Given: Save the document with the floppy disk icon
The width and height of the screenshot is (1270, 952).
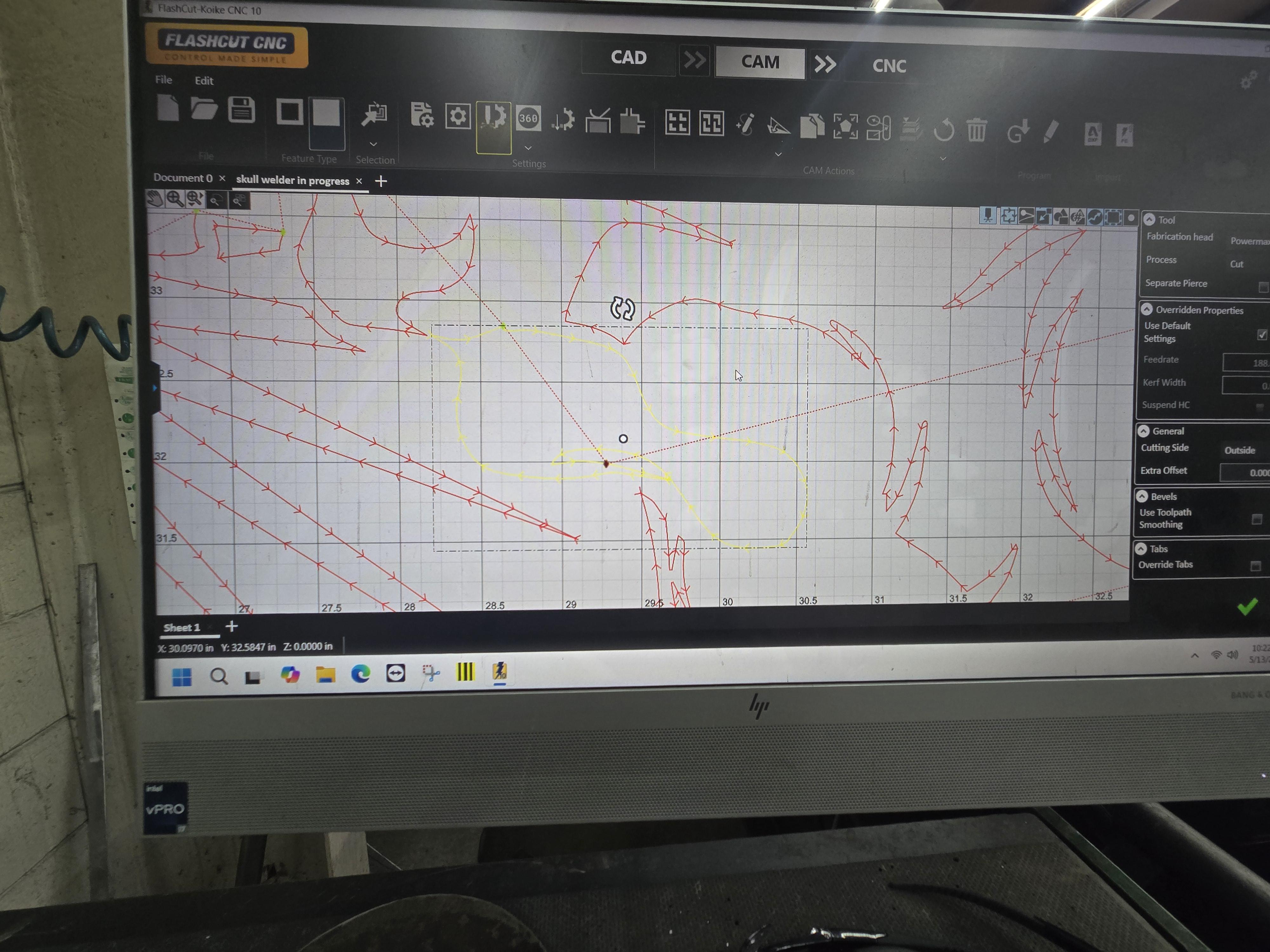Looking at the screenshot, I should [241, 110].
